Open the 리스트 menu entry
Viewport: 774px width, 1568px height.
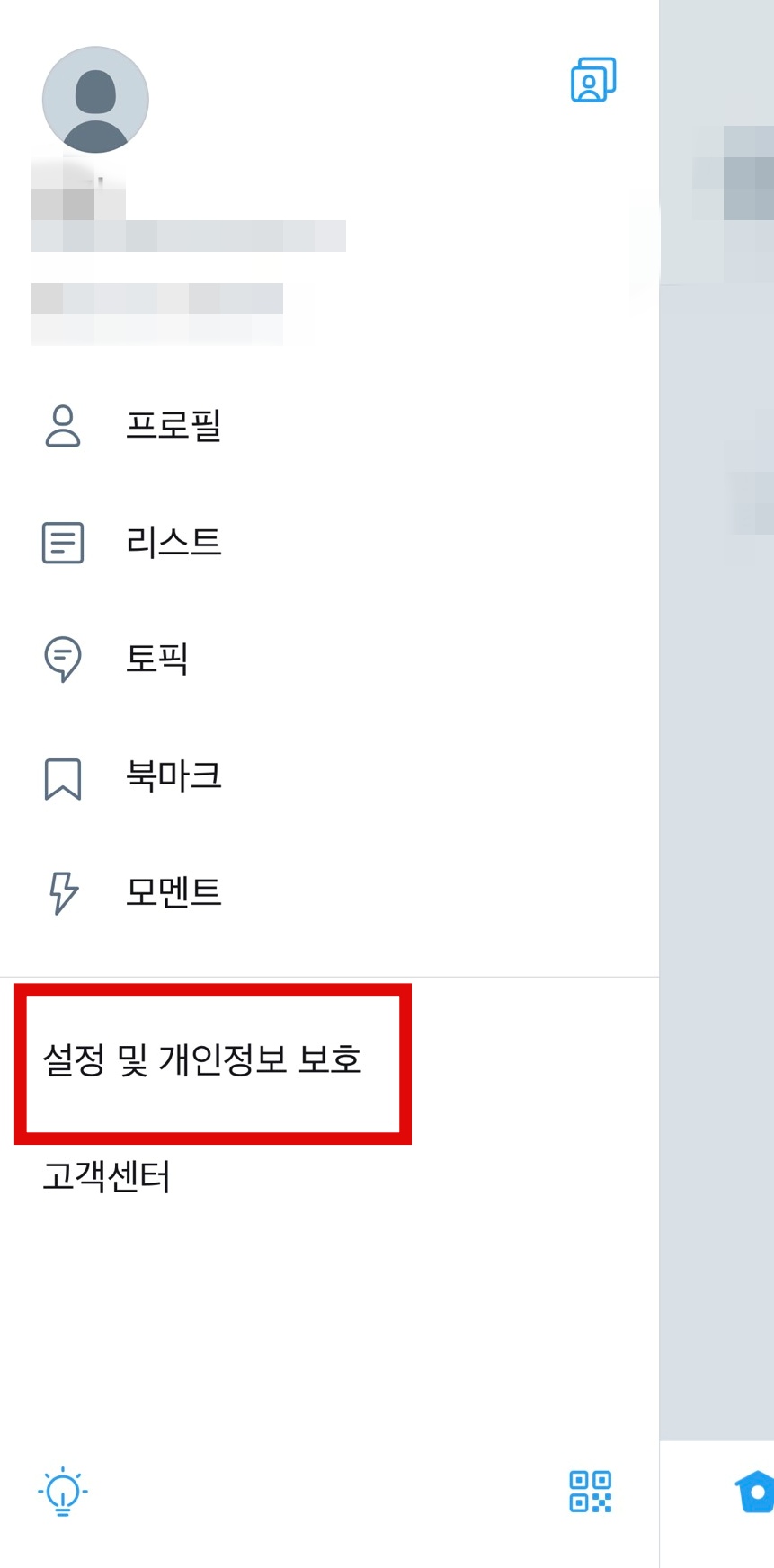click(x=173, y=542)
